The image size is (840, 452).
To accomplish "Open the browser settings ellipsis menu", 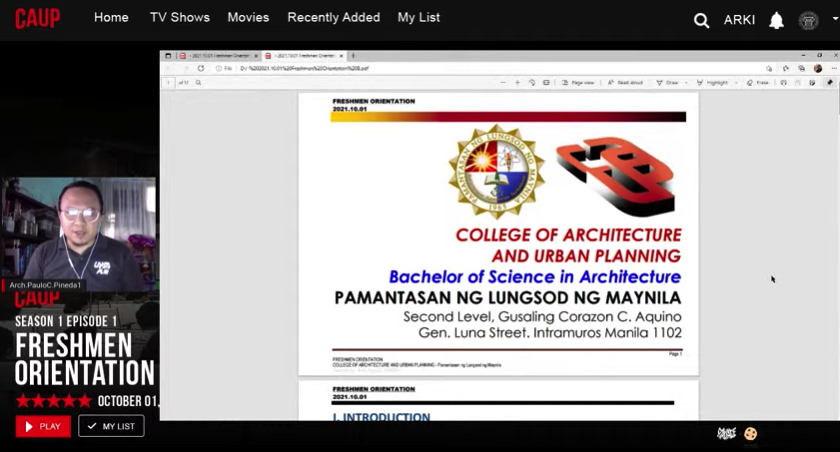I will click(834, 69).
